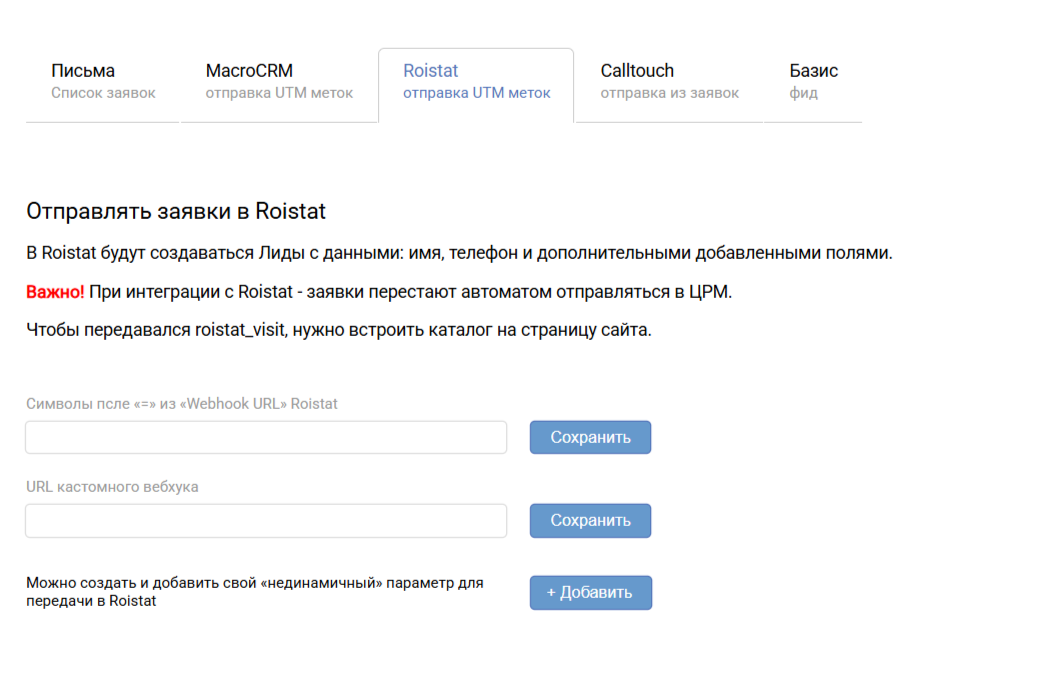
Task: Add a non-dynamic parameter with + Добавить
Action: click(x=591, y=593)
